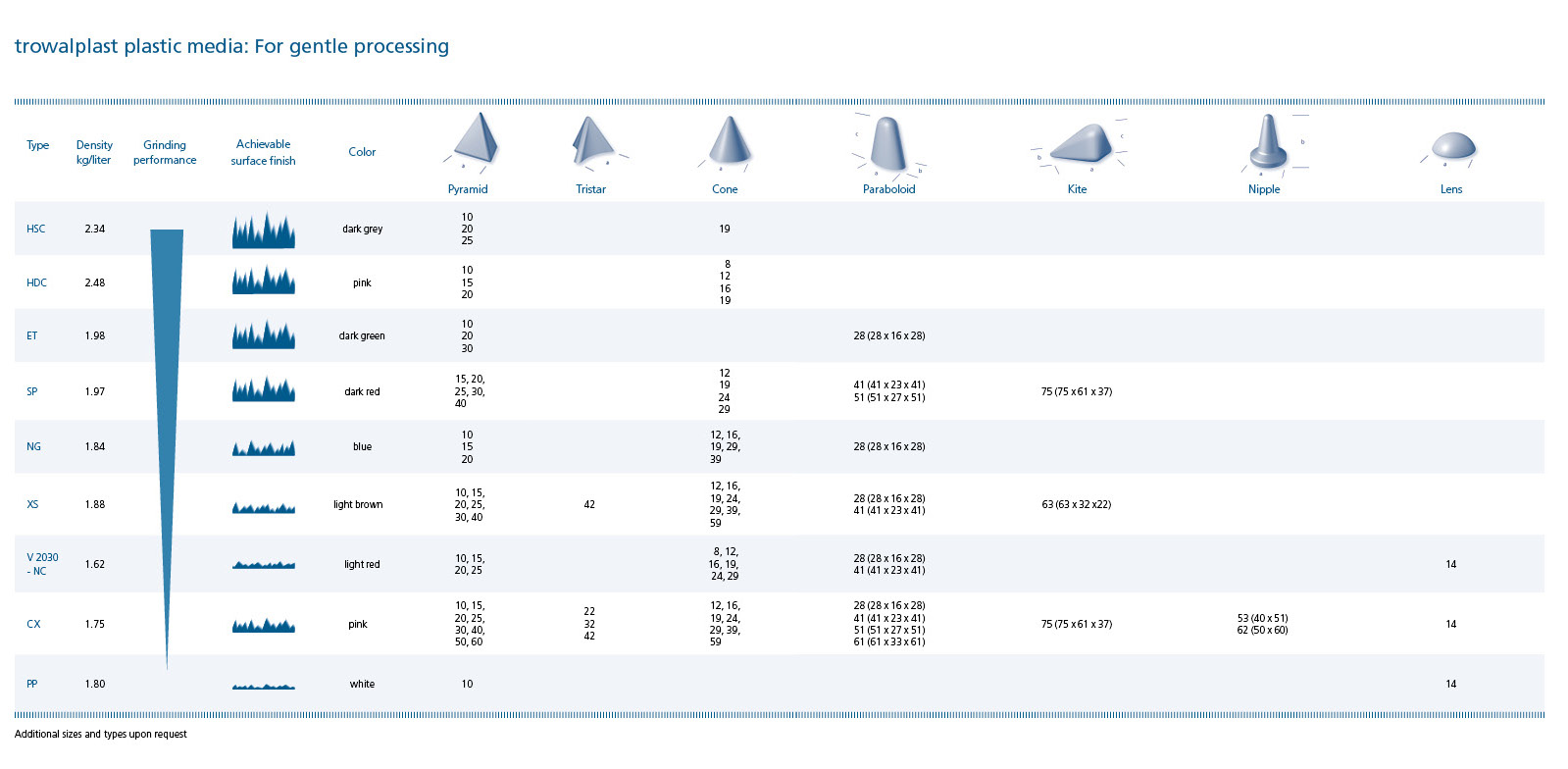Click the Additional sizes upon request note
The width and height of the screenshot is (1568, 769).
coord(101,735)
